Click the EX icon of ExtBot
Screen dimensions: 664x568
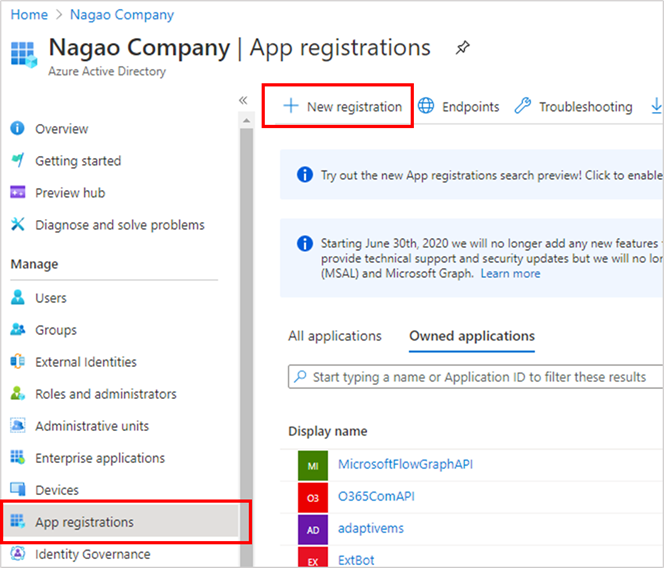313,557
